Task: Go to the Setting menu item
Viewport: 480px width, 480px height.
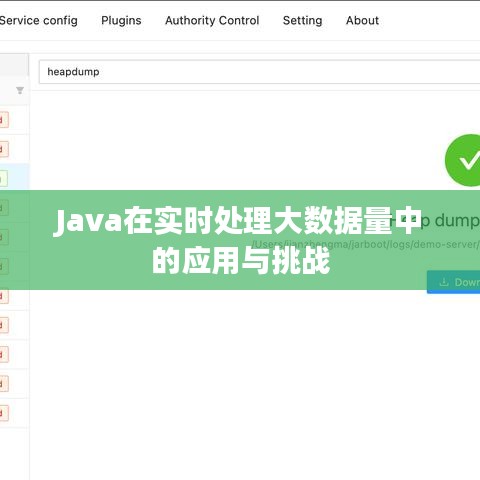Action: pos(302,21)
